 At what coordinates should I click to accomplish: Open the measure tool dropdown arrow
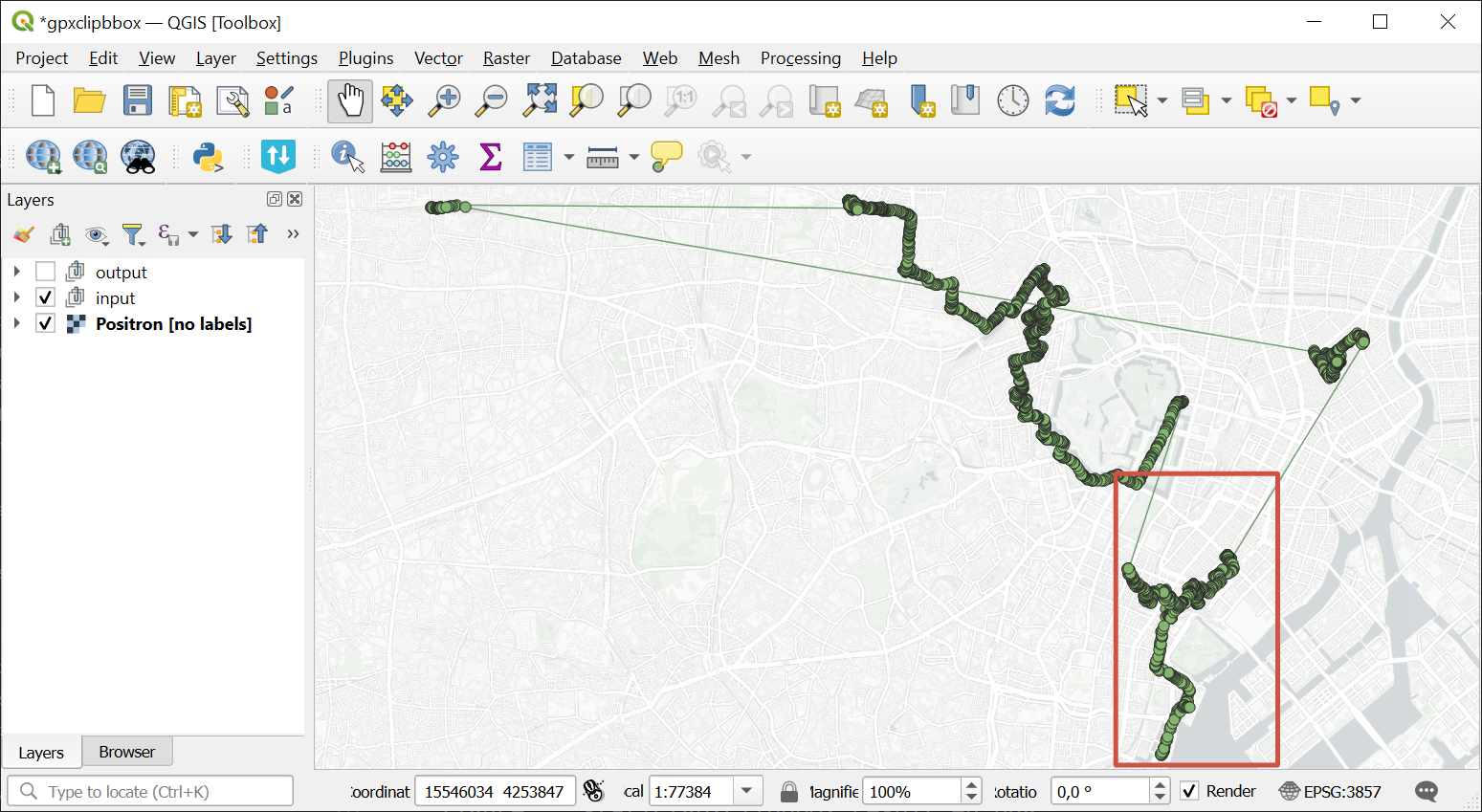click(x=632, y=157)
